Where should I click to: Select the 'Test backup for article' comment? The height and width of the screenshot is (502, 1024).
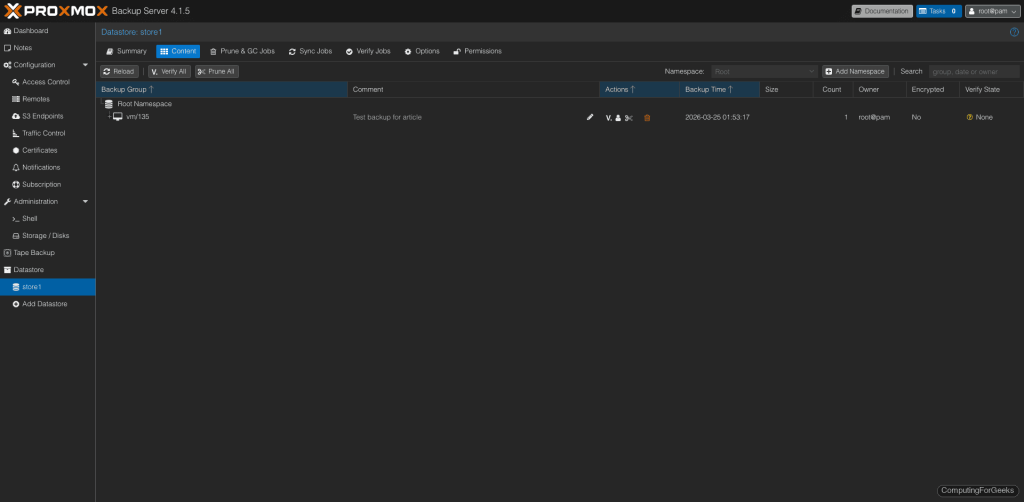[x=387, y=118]
